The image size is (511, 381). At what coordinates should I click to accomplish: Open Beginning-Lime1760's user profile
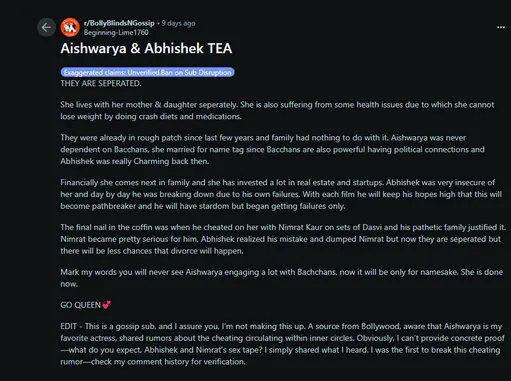pyautogui.click(x=116, y=32)
